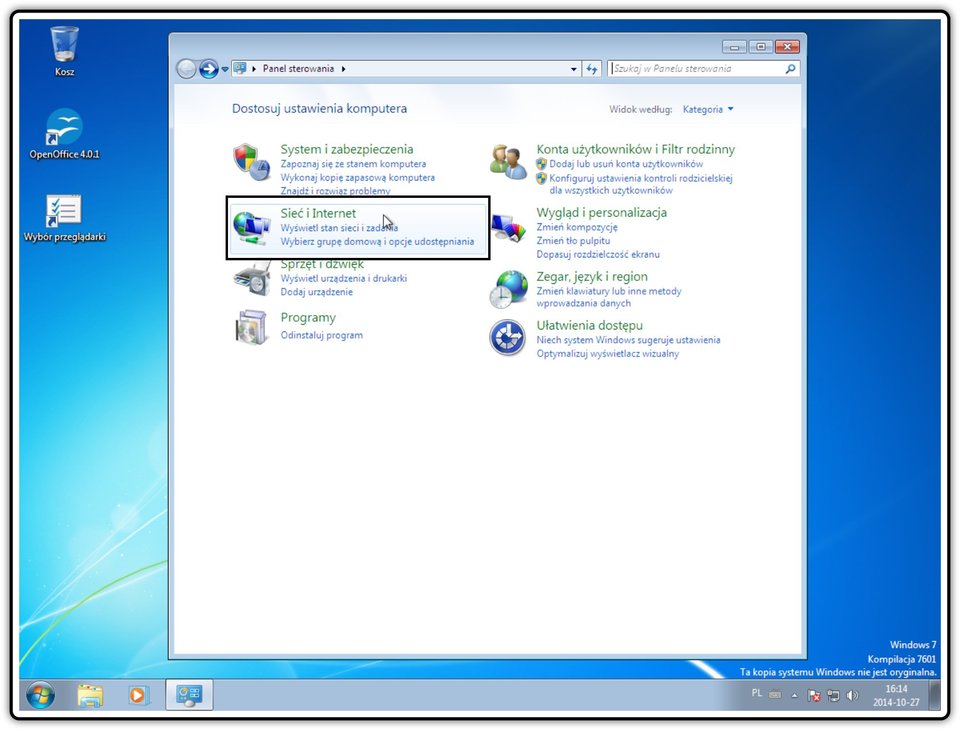Screen dimensions: 960x730
Task: Open the address bar history dropdown
Action: click(573, 69)
